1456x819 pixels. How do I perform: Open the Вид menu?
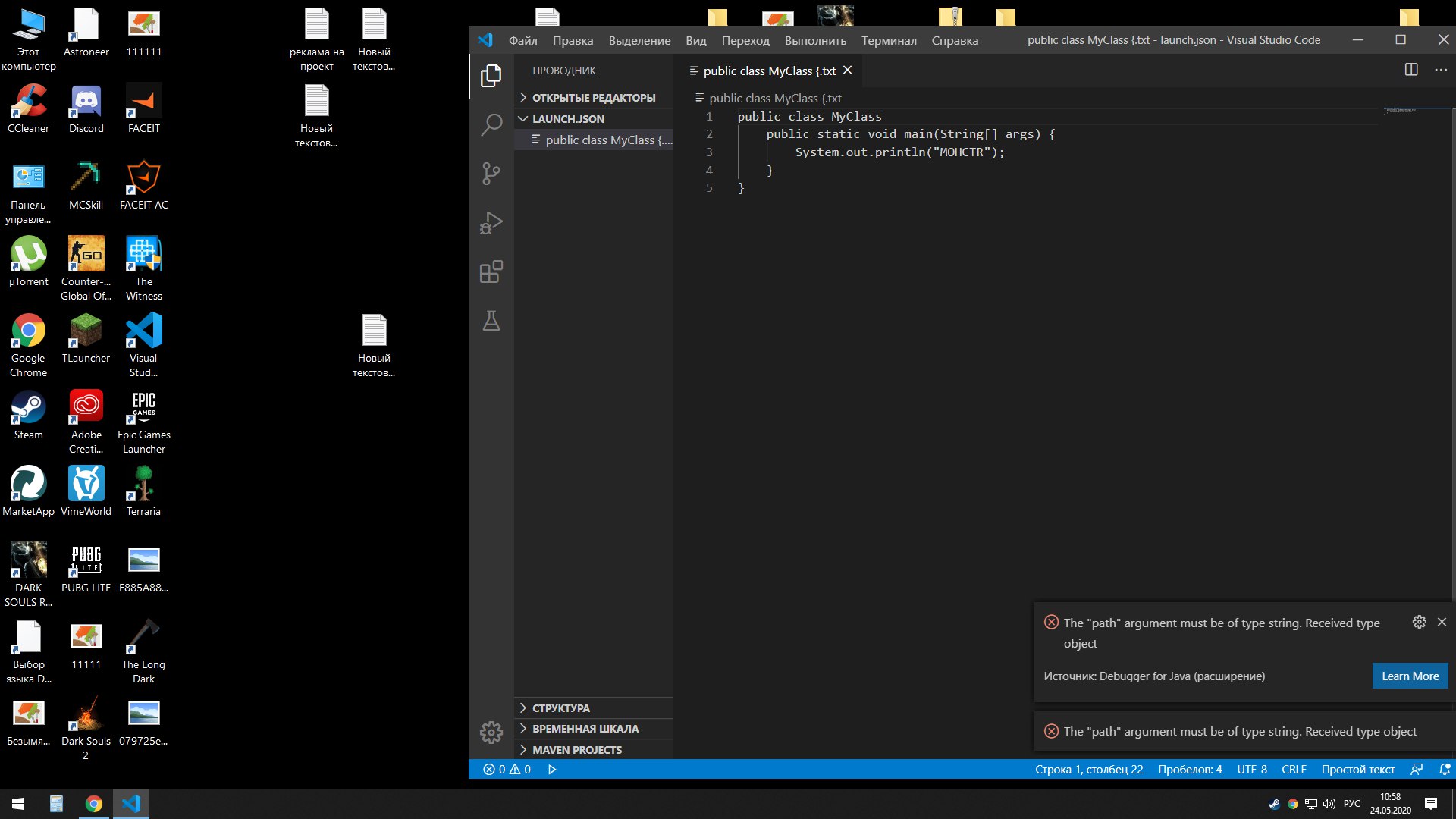click(x=695, y=40)
